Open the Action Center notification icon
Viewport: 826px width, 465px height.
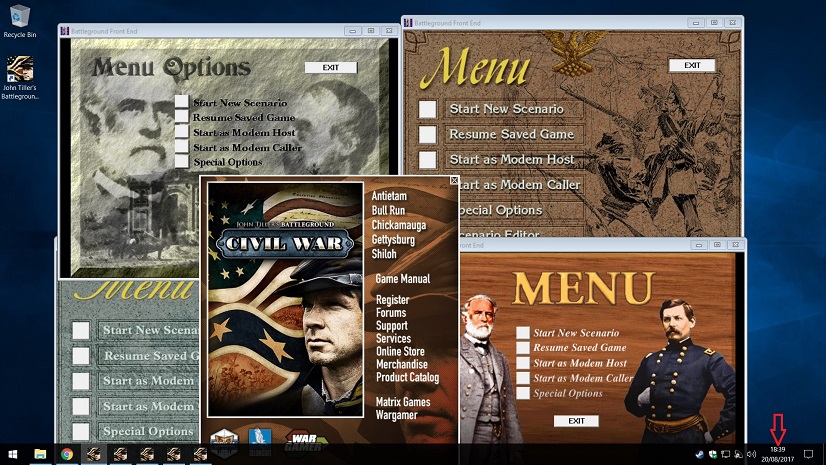[x=808, y=454]
